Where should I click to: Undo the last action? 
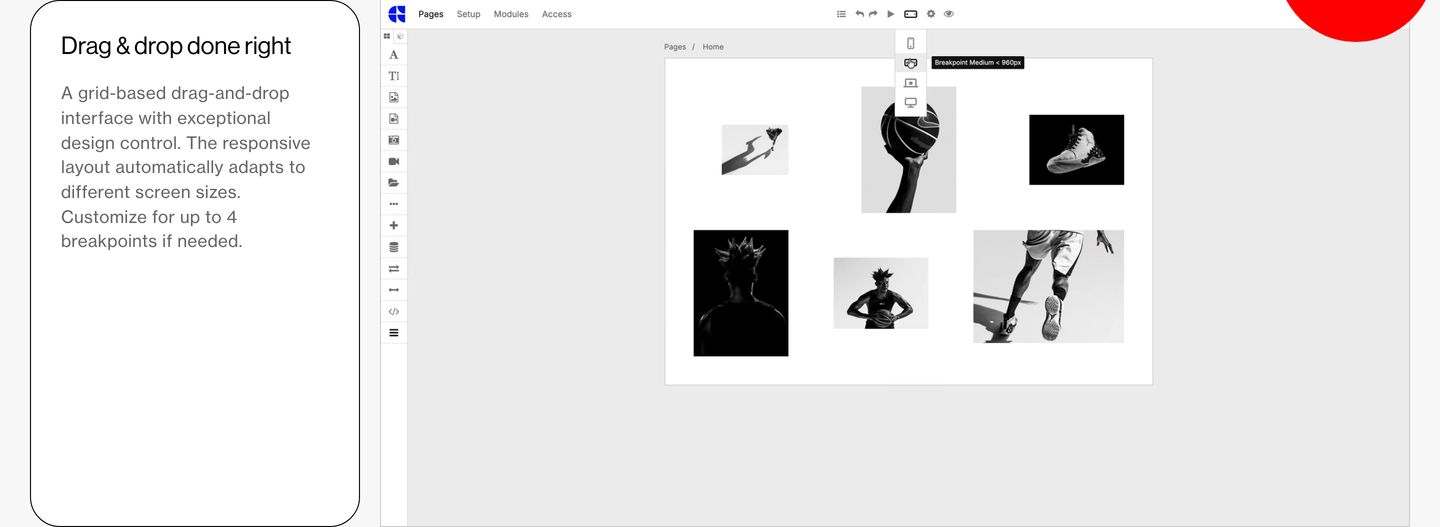(x=859, y=14)
